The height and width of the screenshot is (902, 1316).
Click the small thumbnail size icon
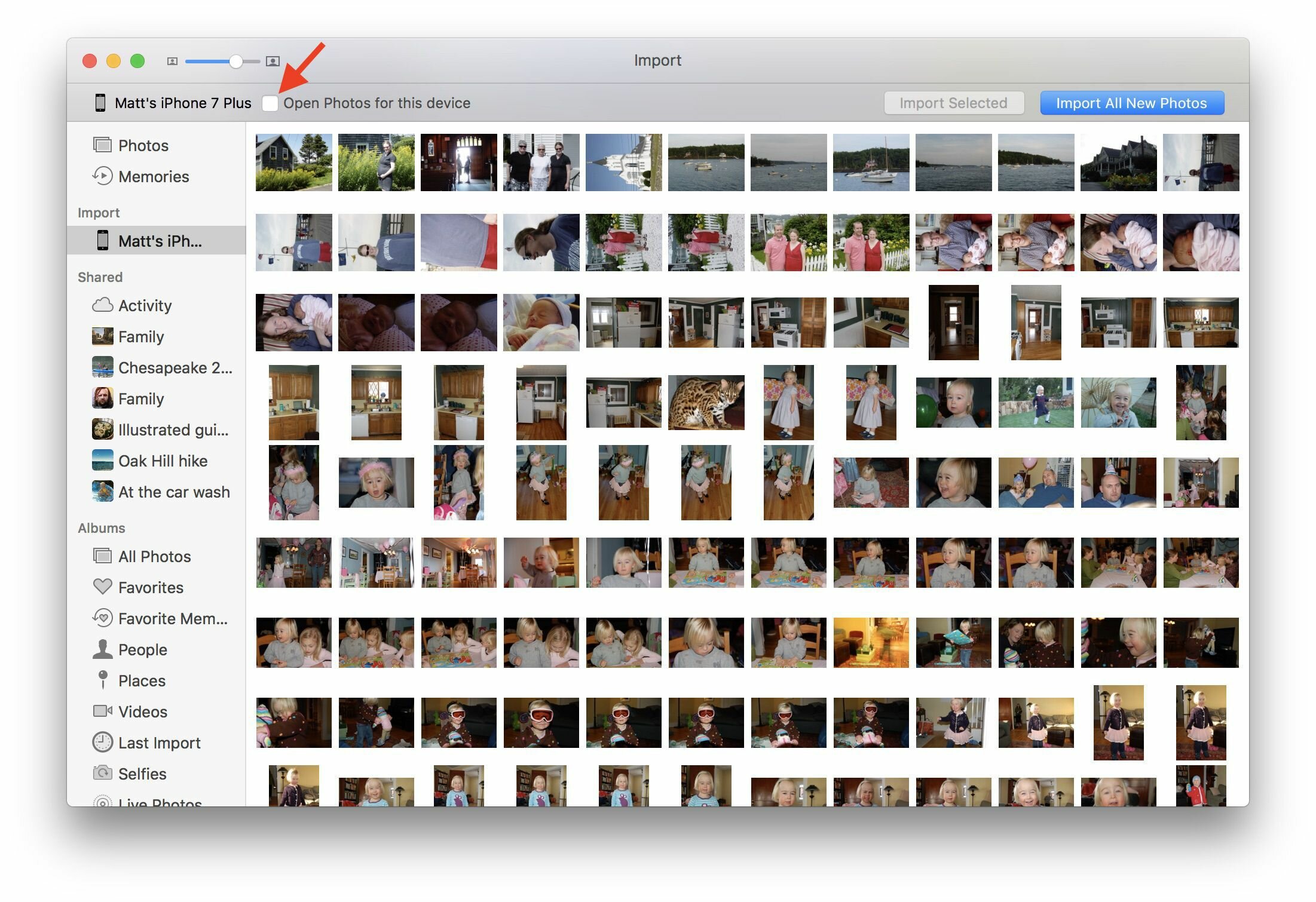click(172, 61)
